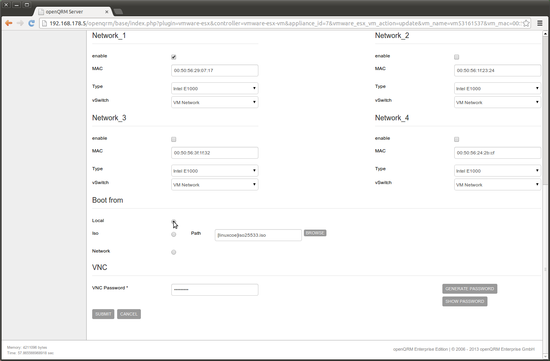The height and width of the screenshot is (361, 550).
Task: Select Network boot radio button
Action: (x=174, y=252)
